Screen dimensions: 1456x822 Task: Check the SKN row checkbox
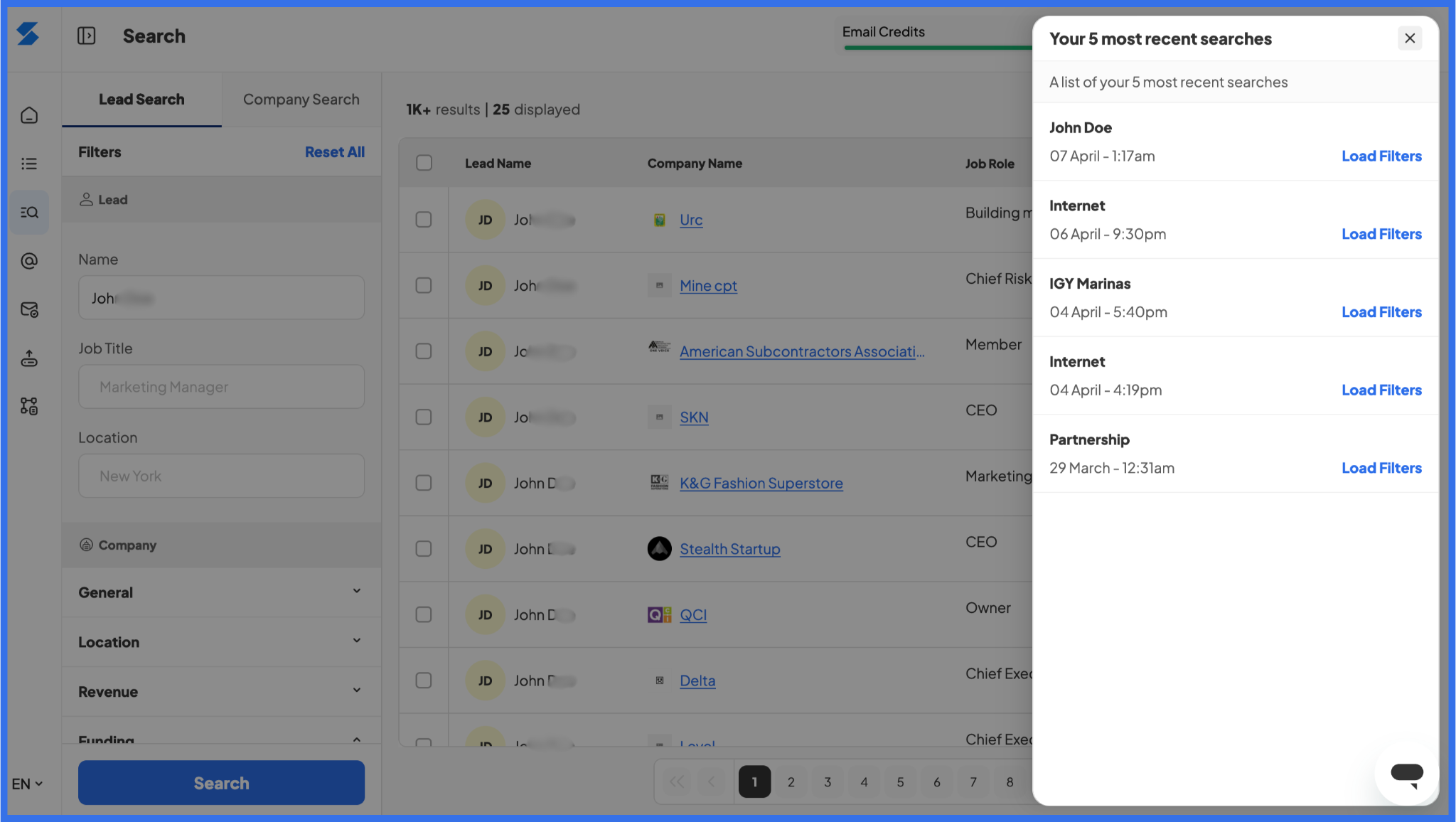[x=424, y=417]
